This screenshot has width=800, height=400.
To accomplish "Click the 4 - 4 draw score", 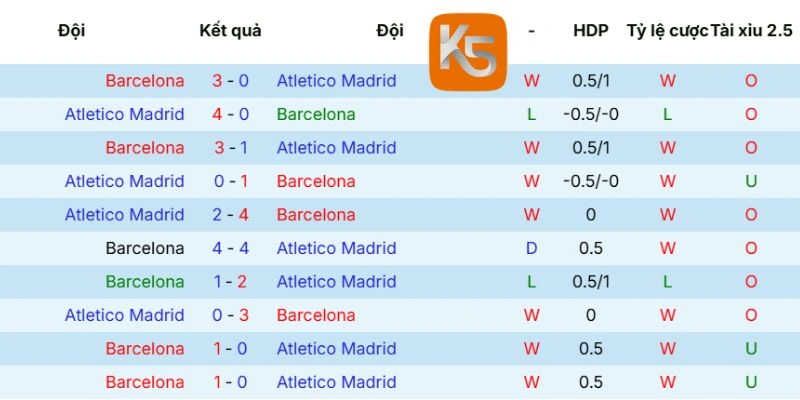I will click(231, 248).
